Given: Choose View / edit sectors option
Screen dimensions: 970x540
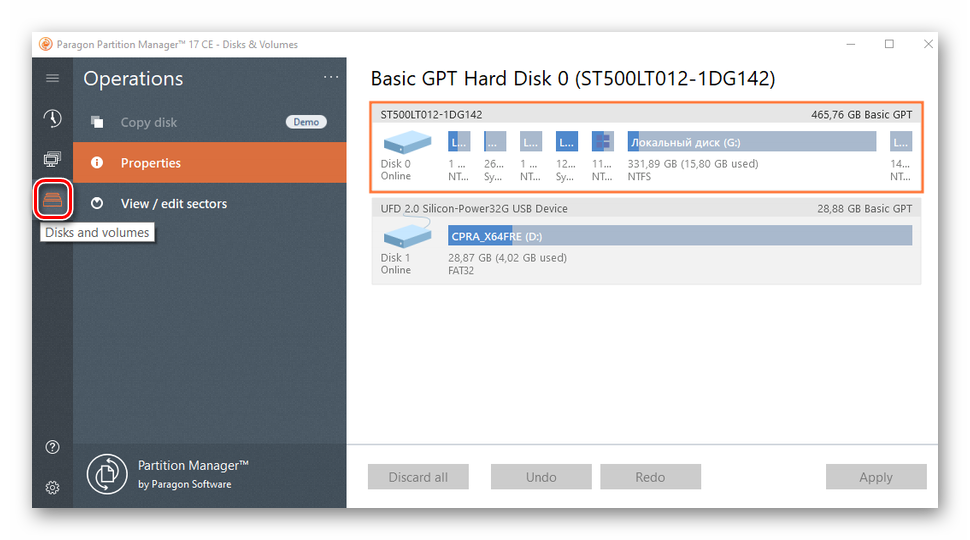Looking at the screenshot, I should (173, 203).
